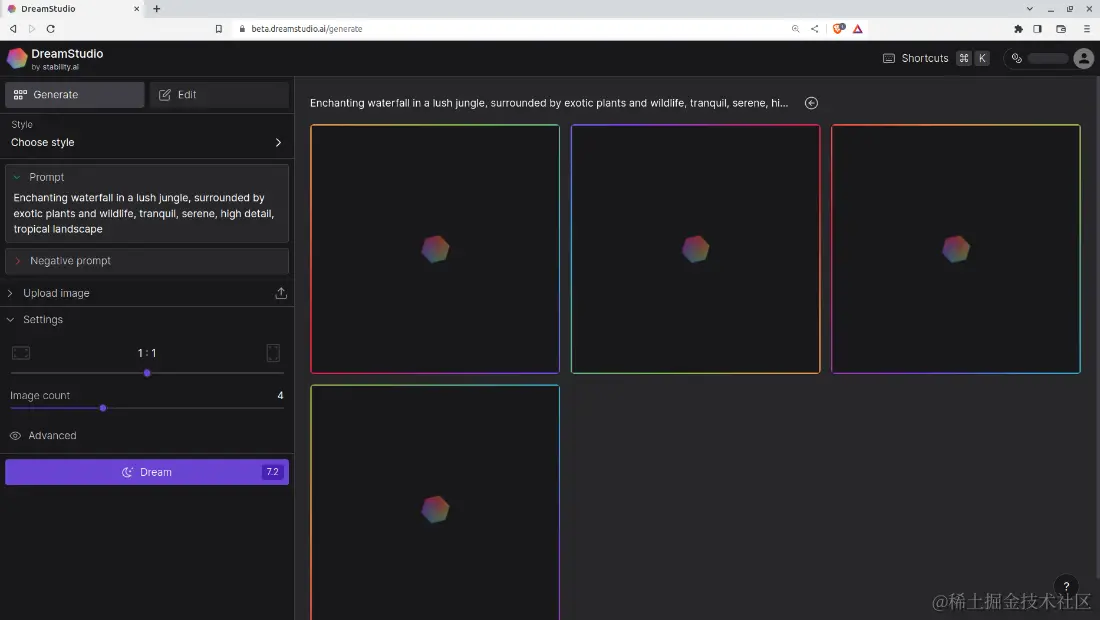This screenshot has height=620, width=1100.
Task: Click the zoom magnifier in address bar
Action: pos(796,29)
